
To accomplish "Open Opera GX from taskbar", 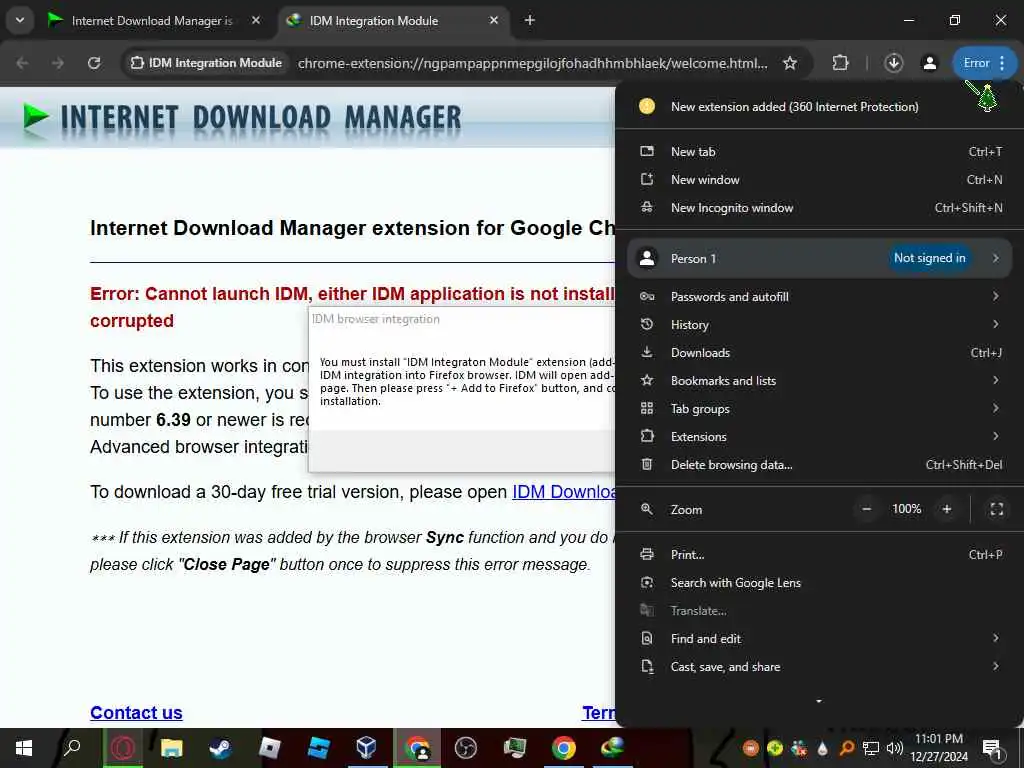I will pos(122,748).
